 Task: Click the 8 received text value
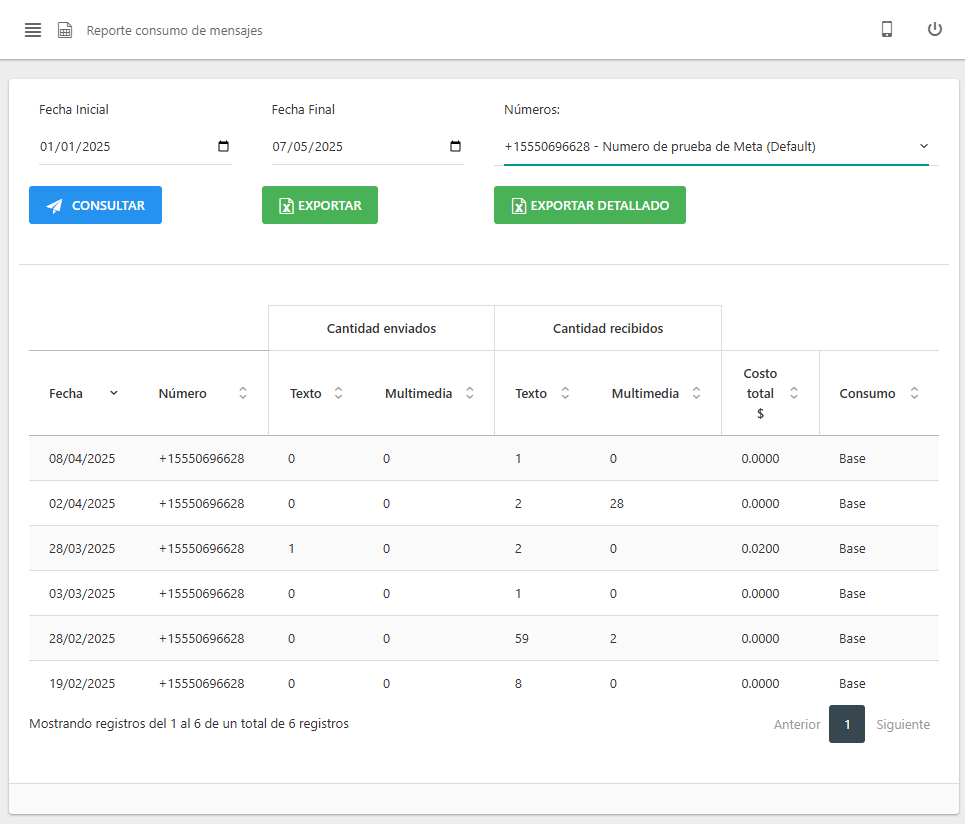click(x=518, y=683)
